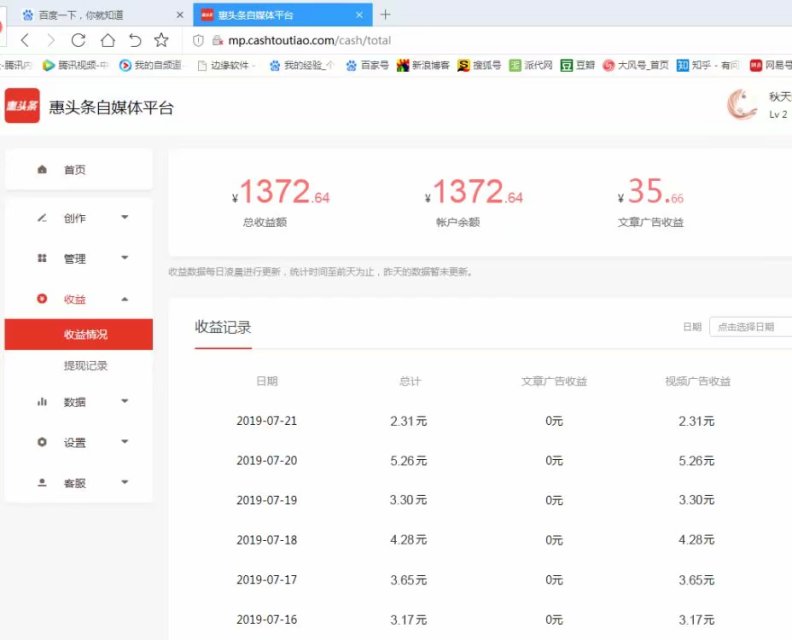Select the 2019-07-20 date cell
792x640 pixels.
(x=267, y=461)
